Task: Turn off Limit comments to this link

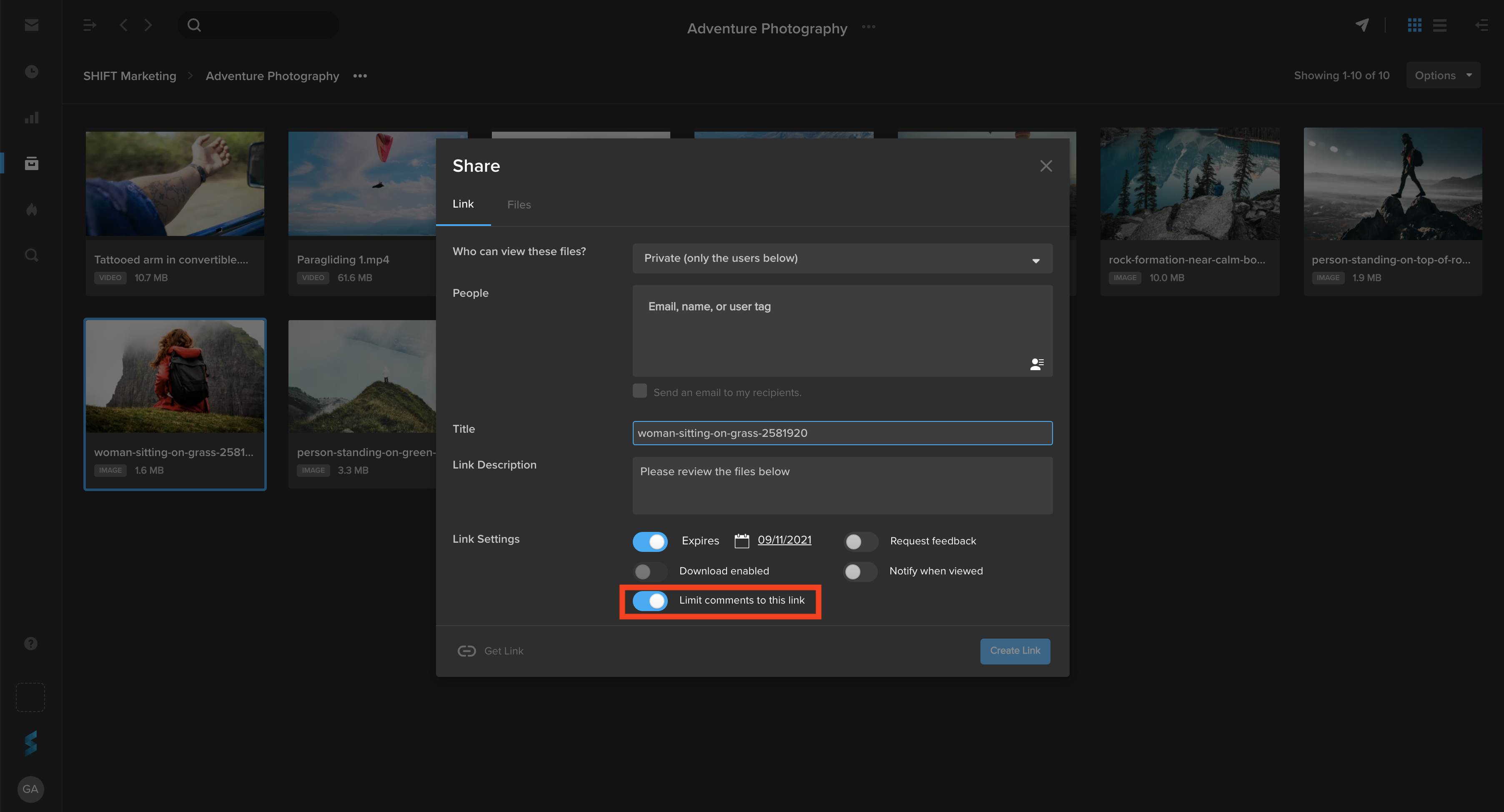Action: pyautogui.click(x=650, y=601)
